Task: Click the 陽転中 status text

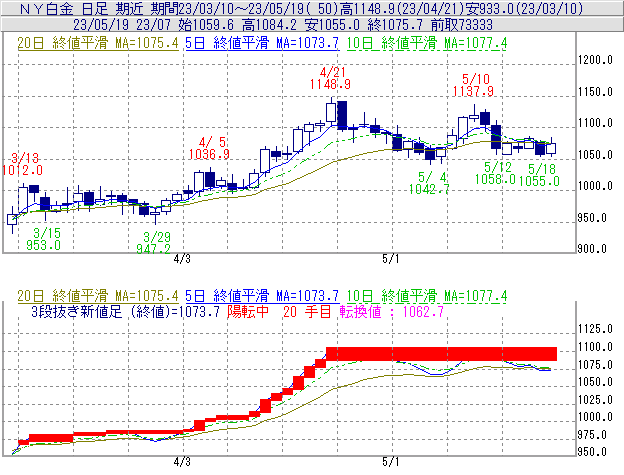Action: tap(248, 311)
